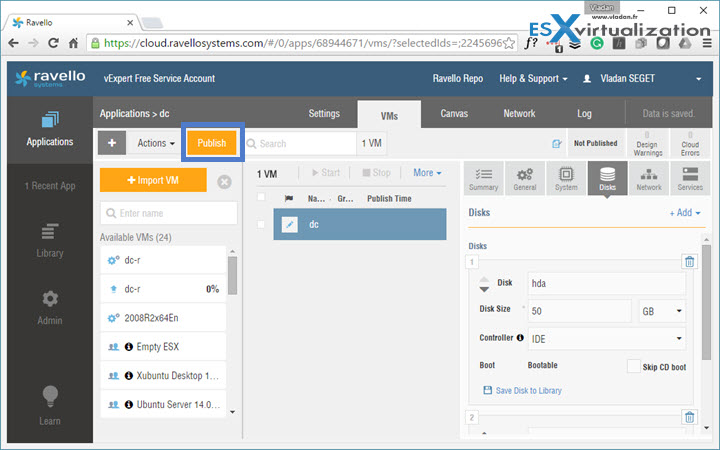Close the Import VM panel

click(x=224, y=182)
